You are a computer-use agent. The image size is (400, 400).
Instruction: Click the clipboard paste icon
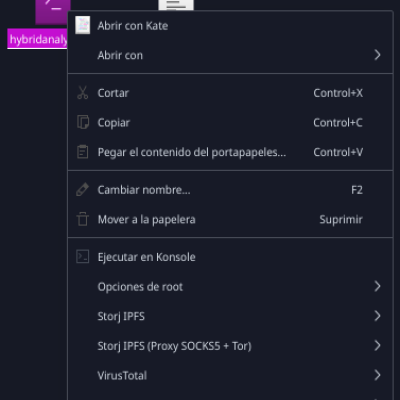tap(82, 152)
